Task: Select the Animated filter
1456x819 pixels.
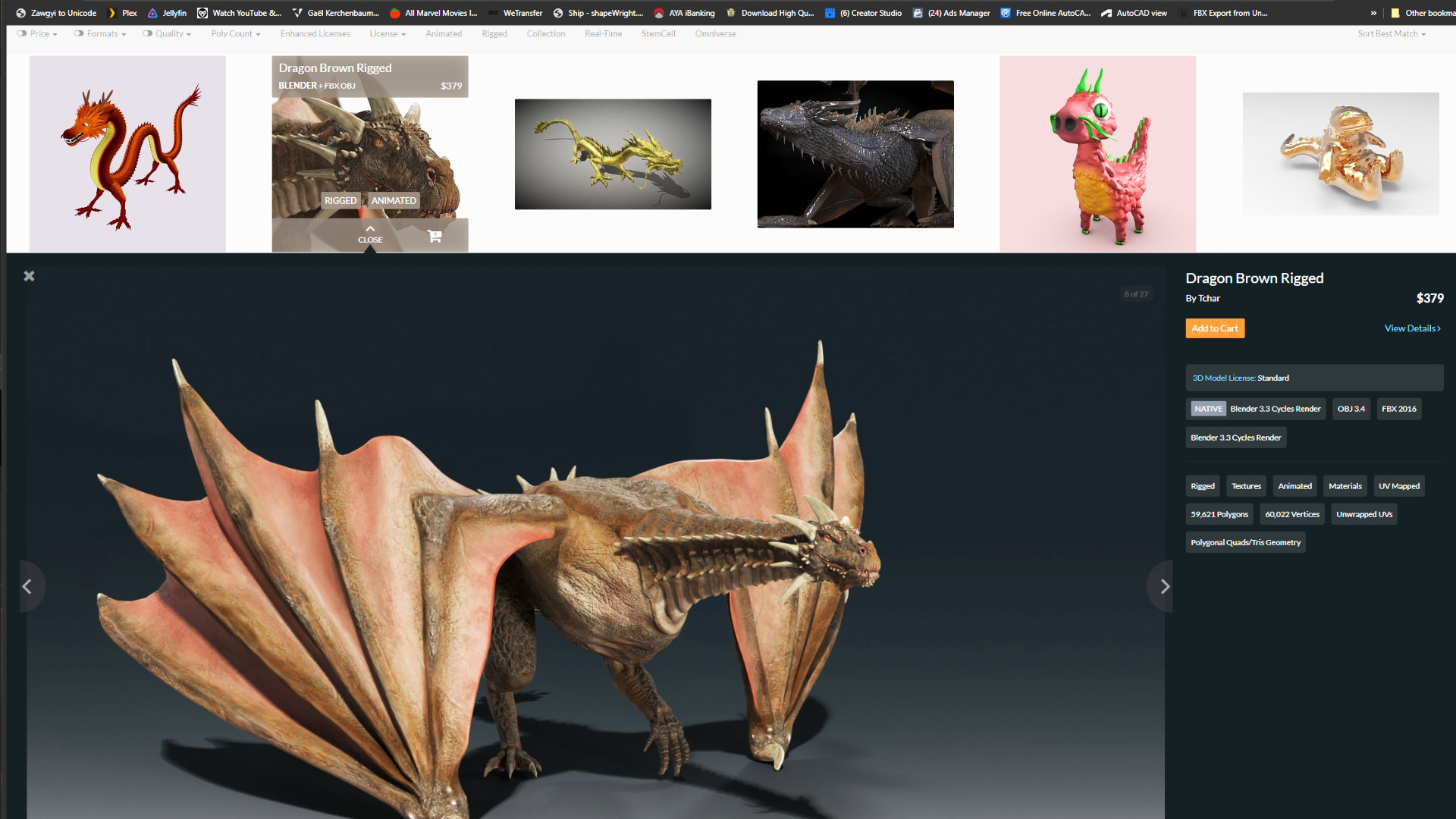Action: 443,33
